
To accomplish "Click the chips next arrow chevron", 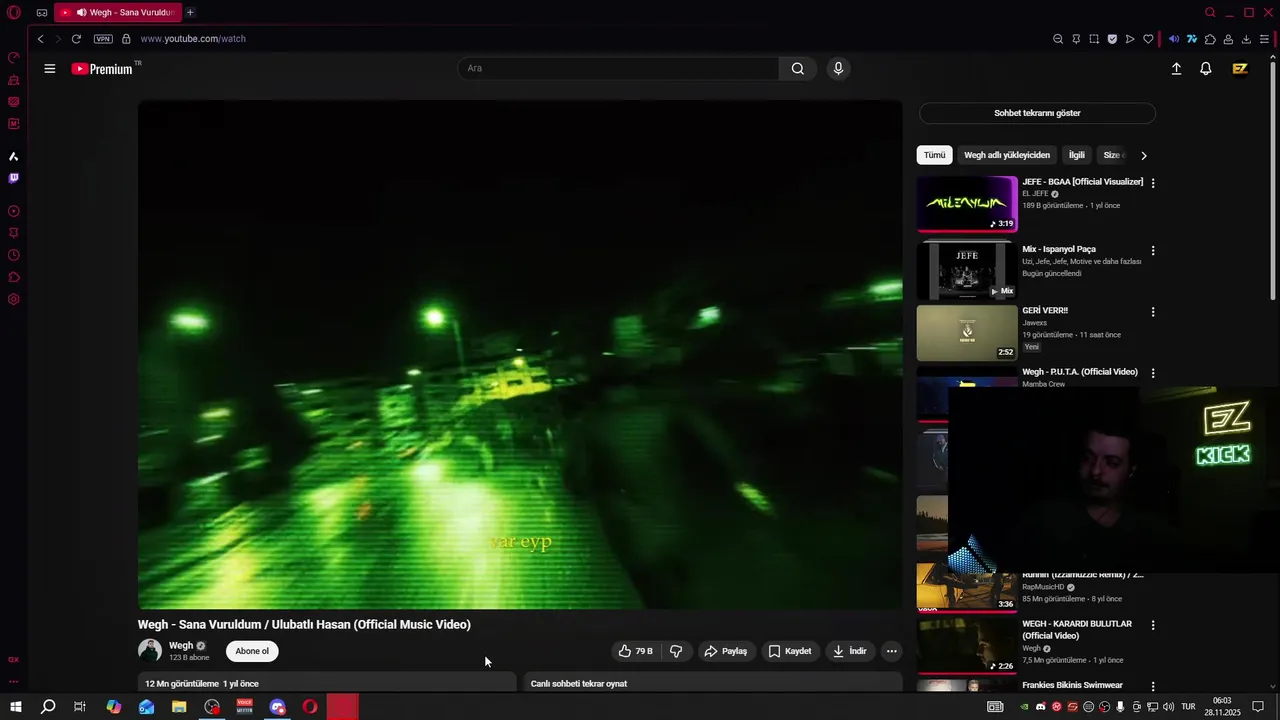I will tap(1144, 155).
